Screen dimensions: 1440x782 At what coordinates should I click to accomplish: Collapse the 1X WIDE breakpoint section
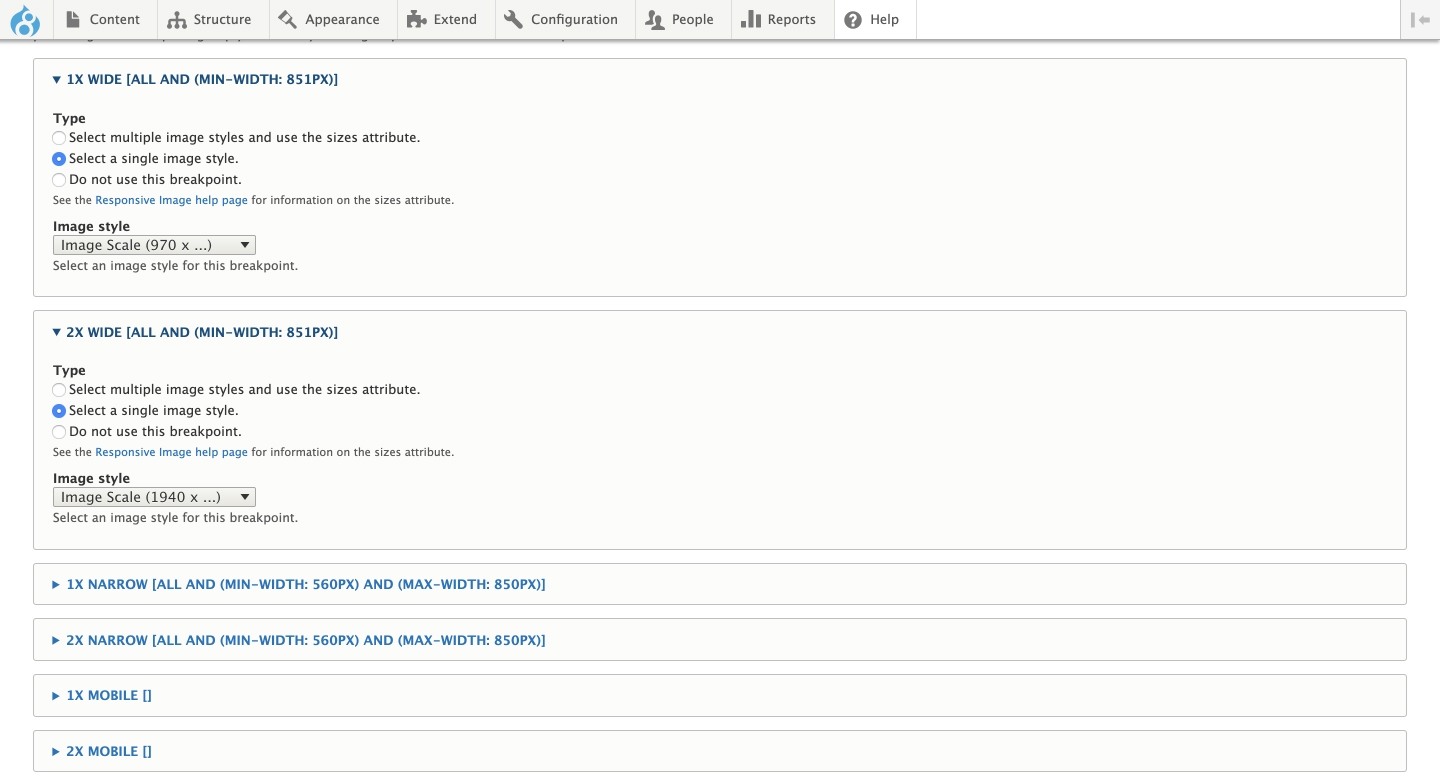(x=201, y=79)
